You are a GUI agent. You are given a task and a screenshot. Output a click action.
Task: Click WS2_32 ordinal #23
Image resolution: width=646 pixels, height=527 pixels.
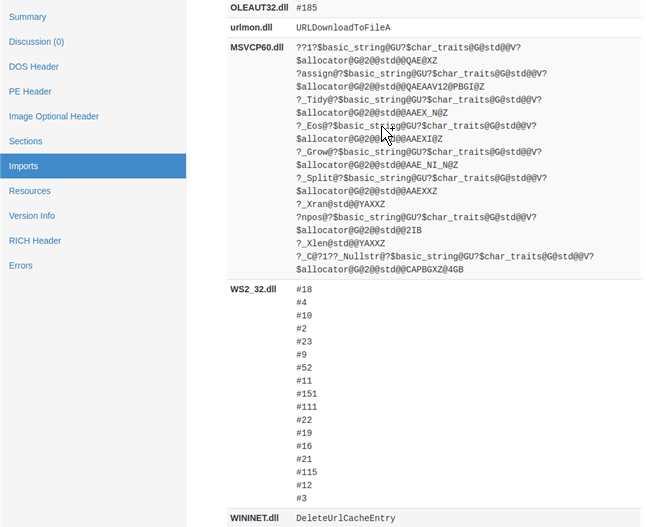click(304, 342)
